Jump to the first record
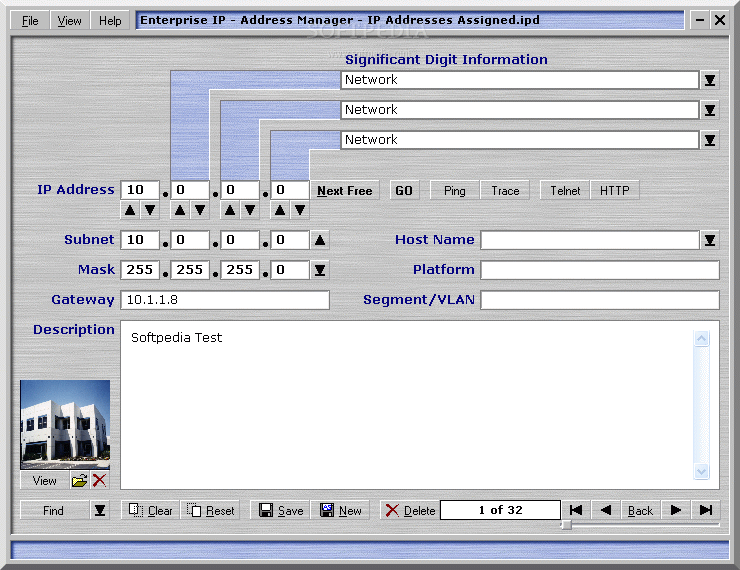This screenshot has width=740, height=570. (x=576, y=510)
